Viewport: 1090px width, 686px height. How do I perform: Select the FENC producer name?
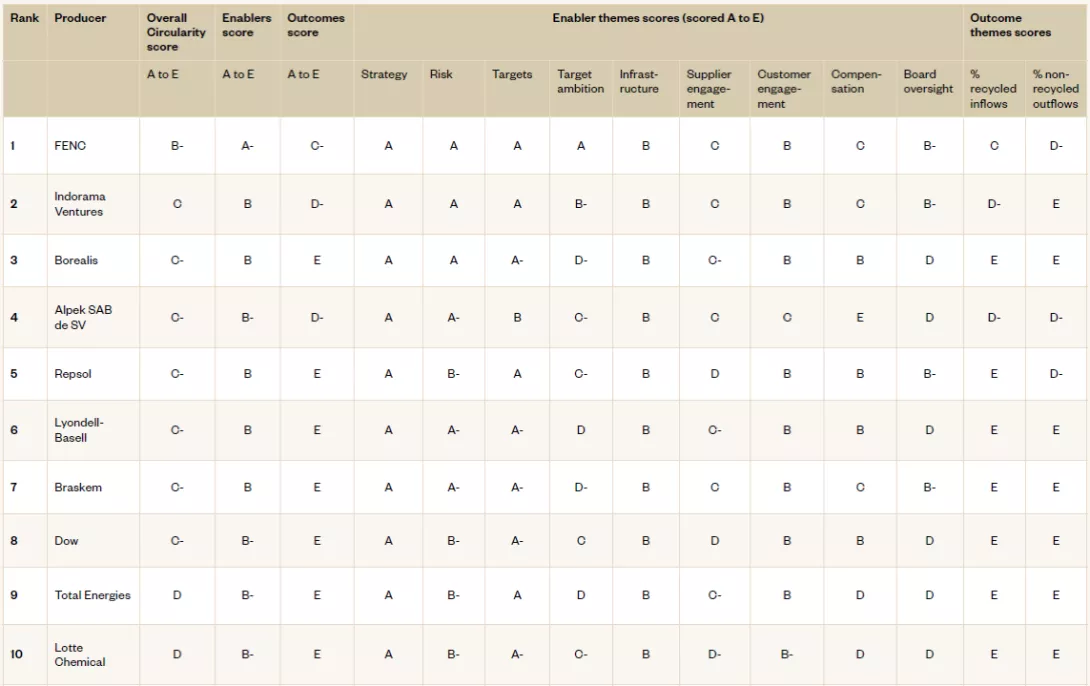pyautogui.click(x=70, y=146)
